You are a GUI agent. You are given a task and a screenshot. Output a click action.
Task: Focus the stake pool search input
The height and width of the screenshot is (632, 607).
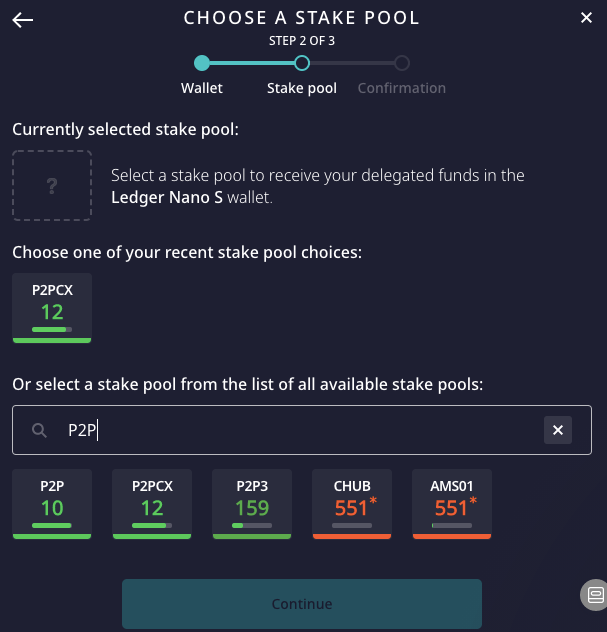[300, 430]
